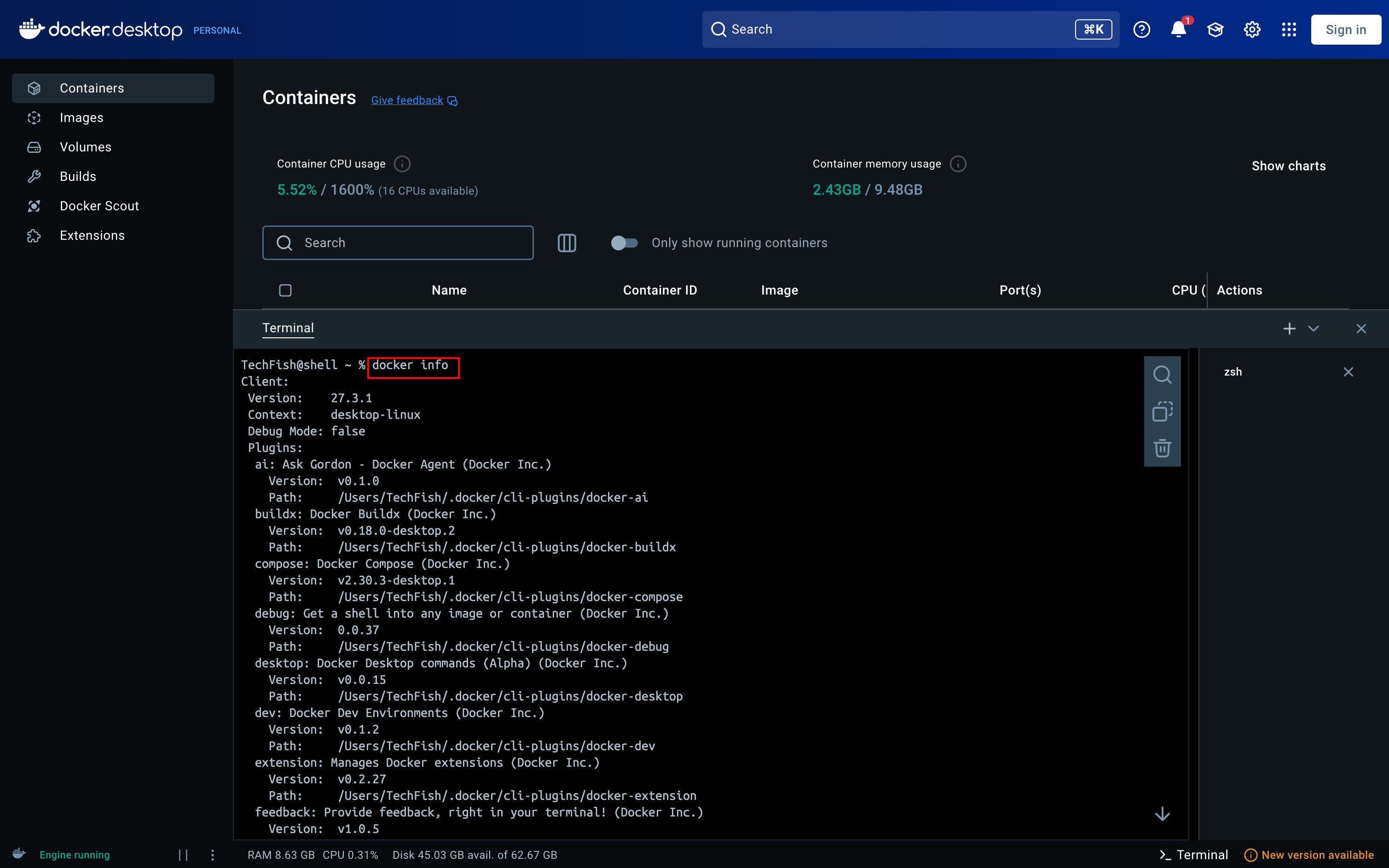Open the apps grid icon
The width and height of the screenshot is (1389, 868).
pyautogui.click(x=1289, y=29)
